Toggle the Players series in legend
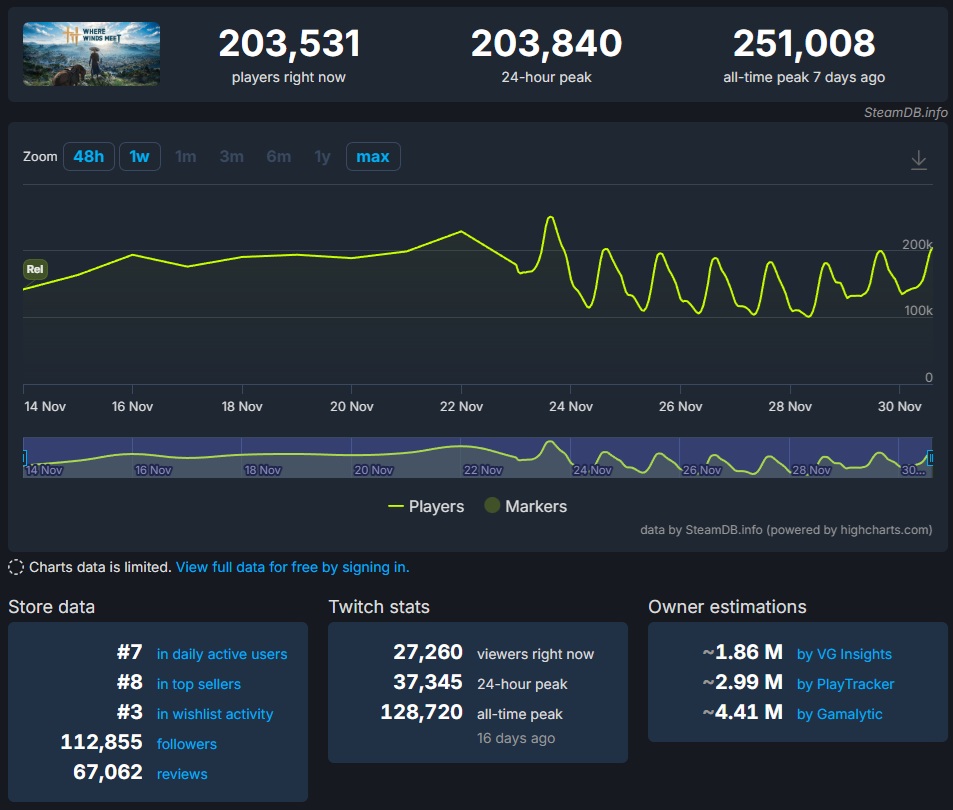Screen dimensions: 953x810 pos(426,507)
